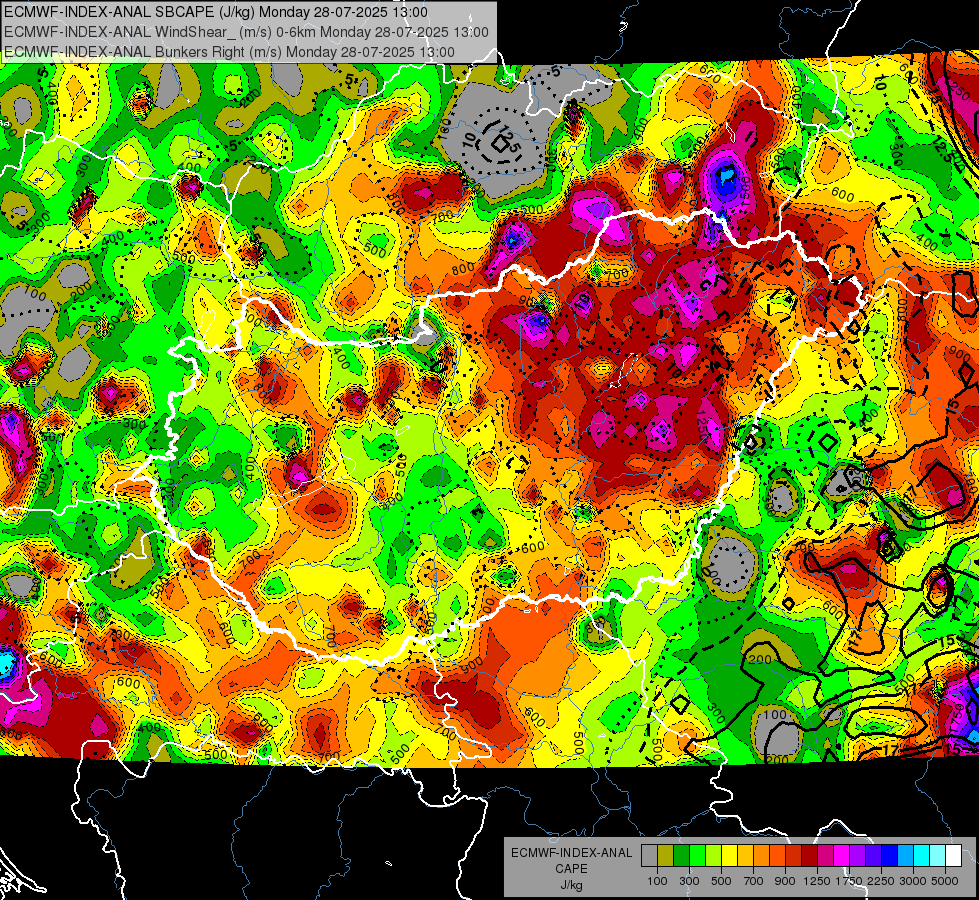The width and height of the screenshot is (979, 900).
Task: Click the legend title ECMWF-INDEX-ANAL
Action: 572,853
